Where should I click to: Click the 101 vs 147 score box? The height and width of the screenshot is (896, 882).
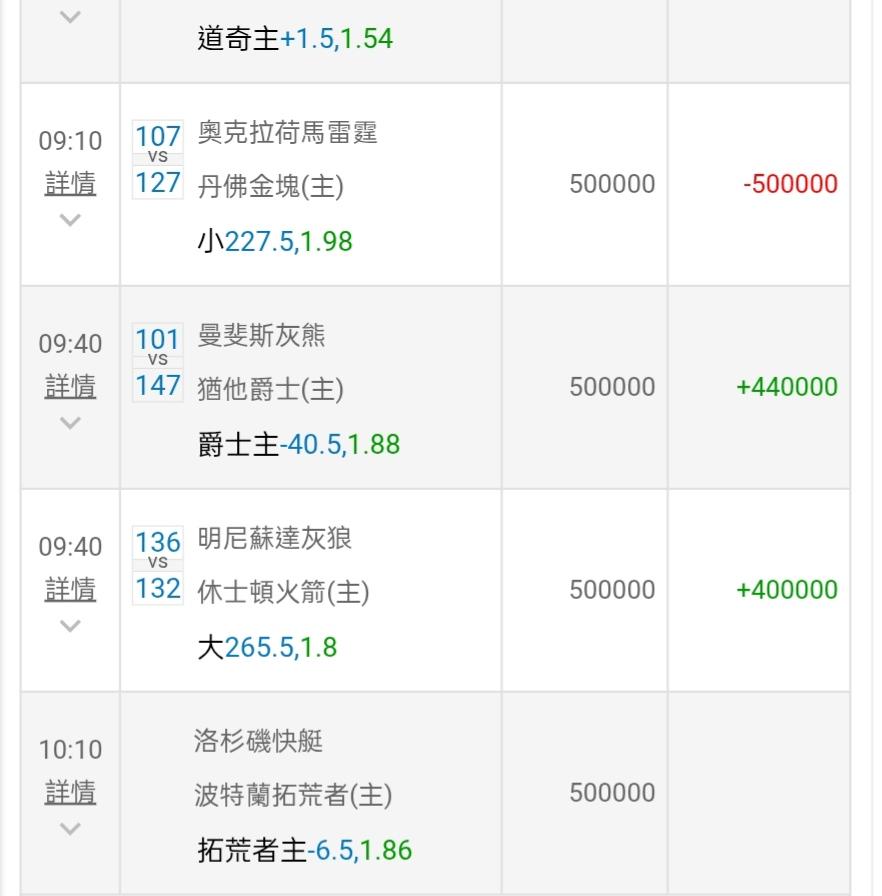158,362
